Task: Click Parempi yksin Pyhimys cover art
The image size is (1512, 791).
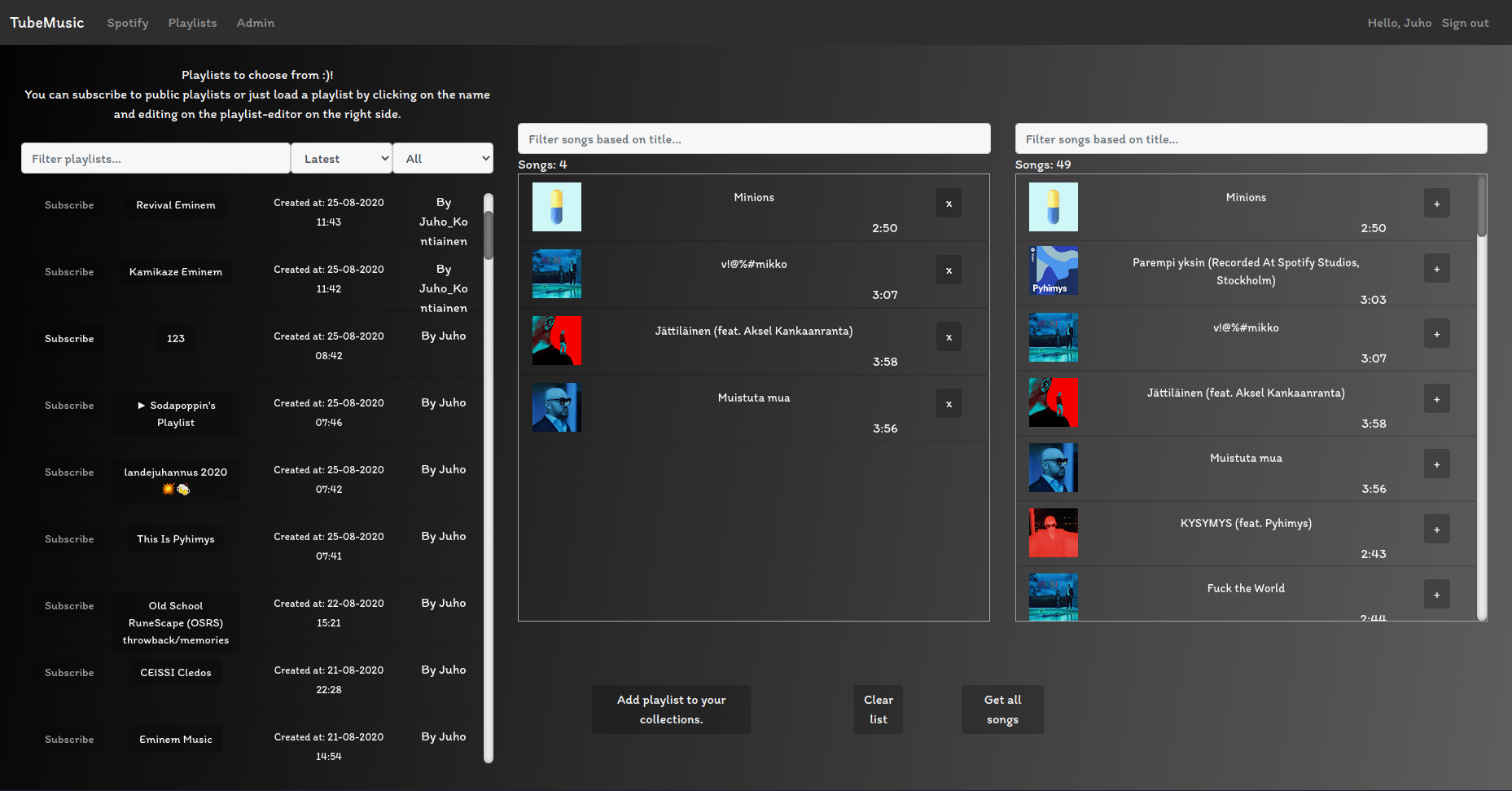Action: tap(1054, 270)
